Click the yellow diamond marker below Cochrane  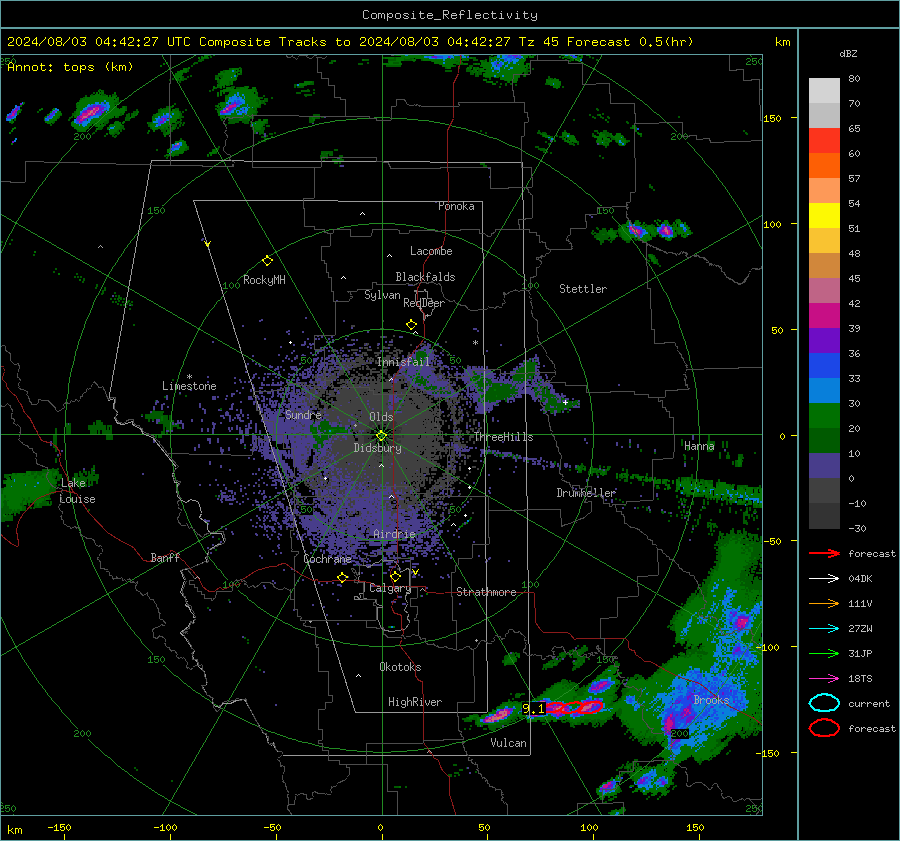[x=342, y=578]
